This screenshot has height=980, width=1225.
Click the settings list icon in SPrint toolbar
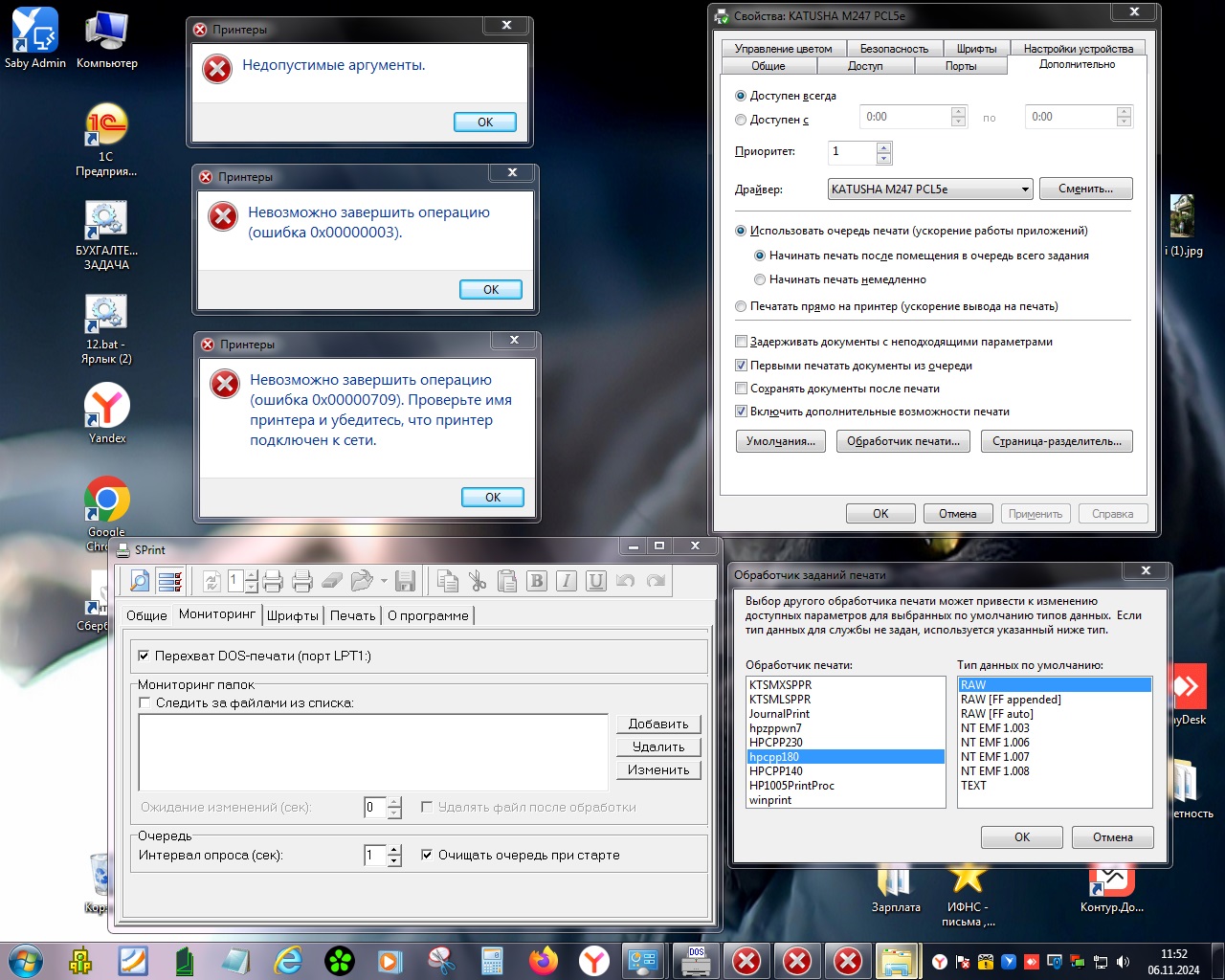(x=170, y=581)
